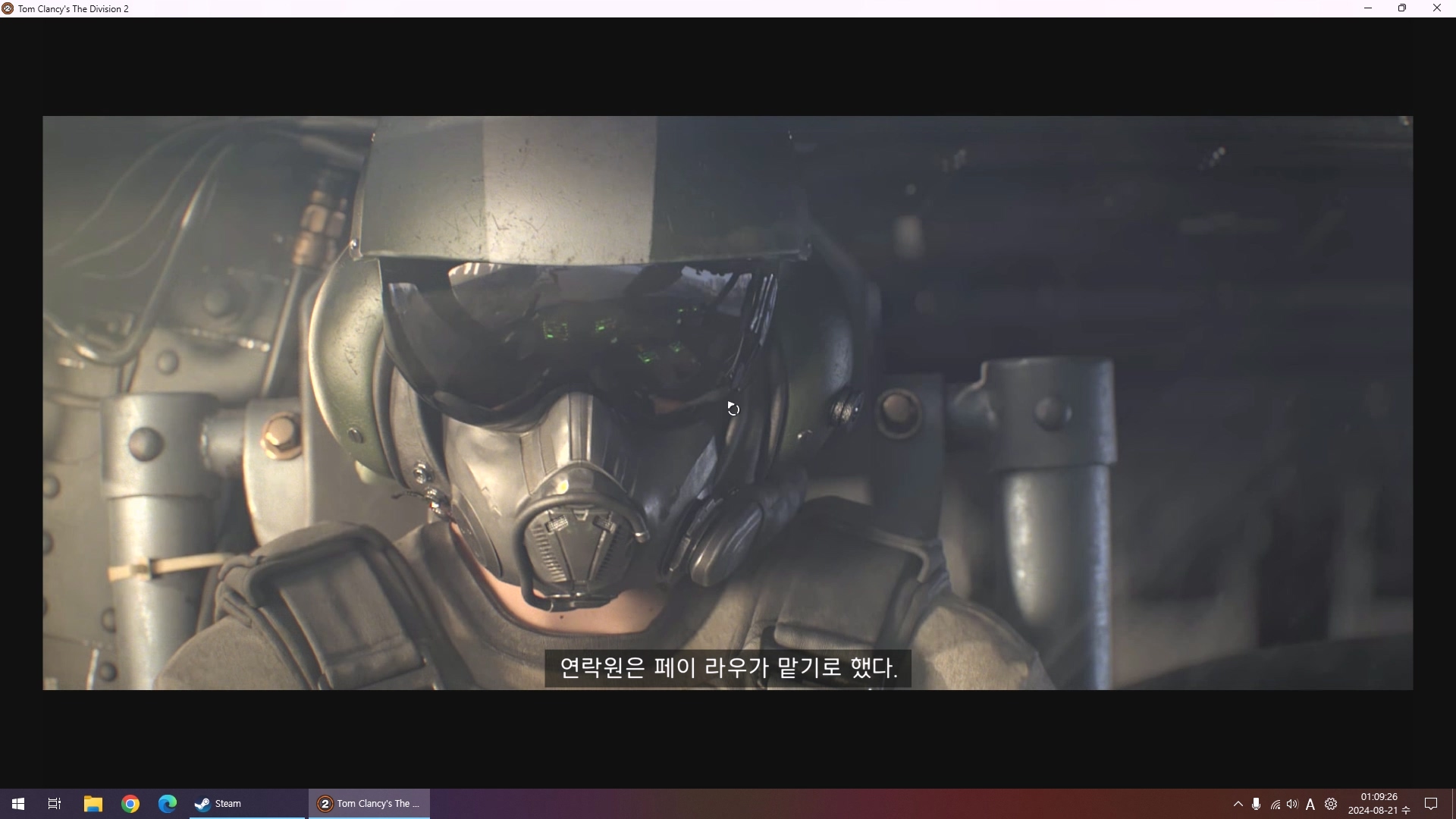
Task: Restore down the Division 2 window
Action: tap(1402, 8)
